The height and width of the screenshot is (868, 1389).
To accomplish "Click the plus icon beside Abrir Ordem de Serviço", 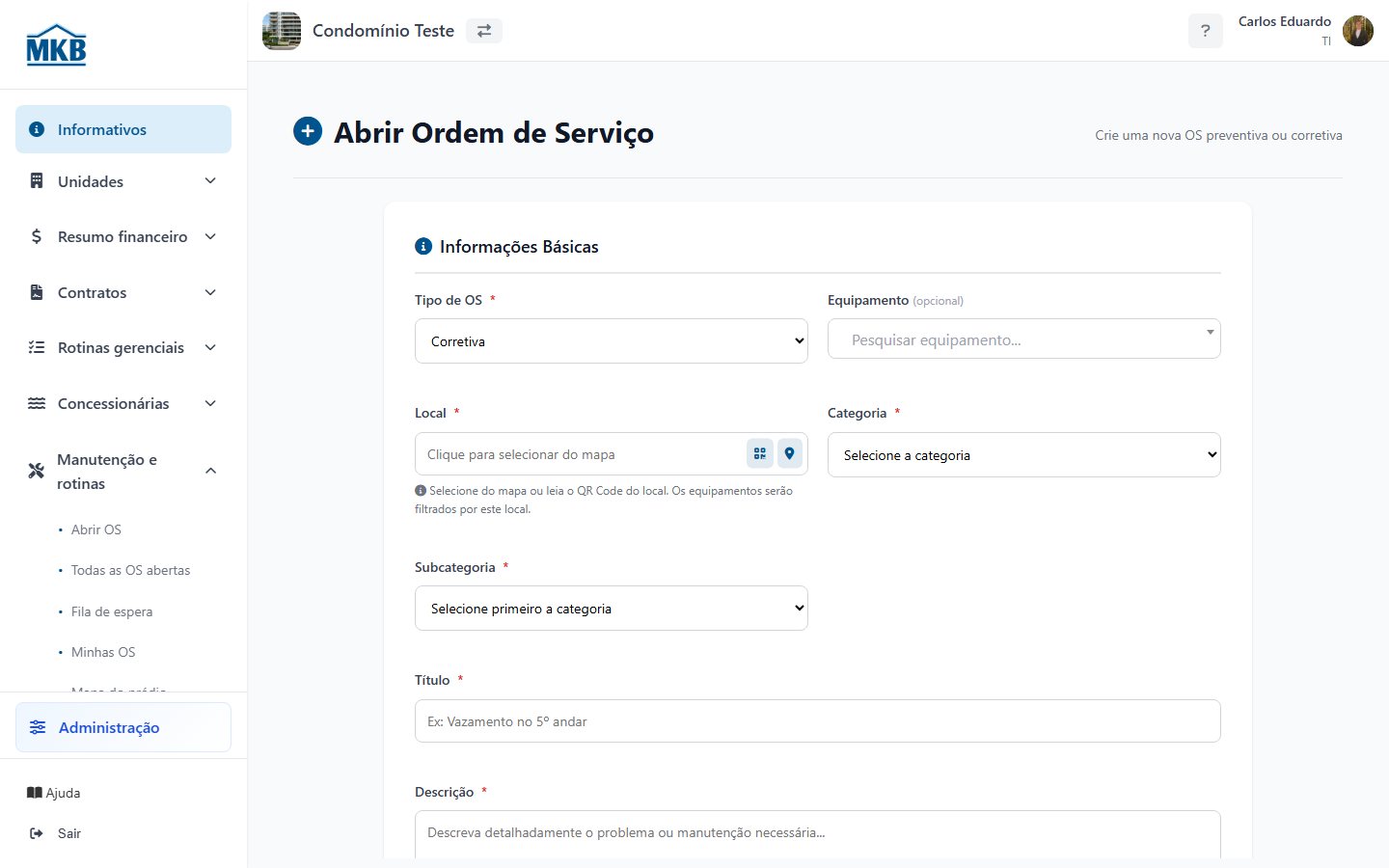I will coord(308,131).
